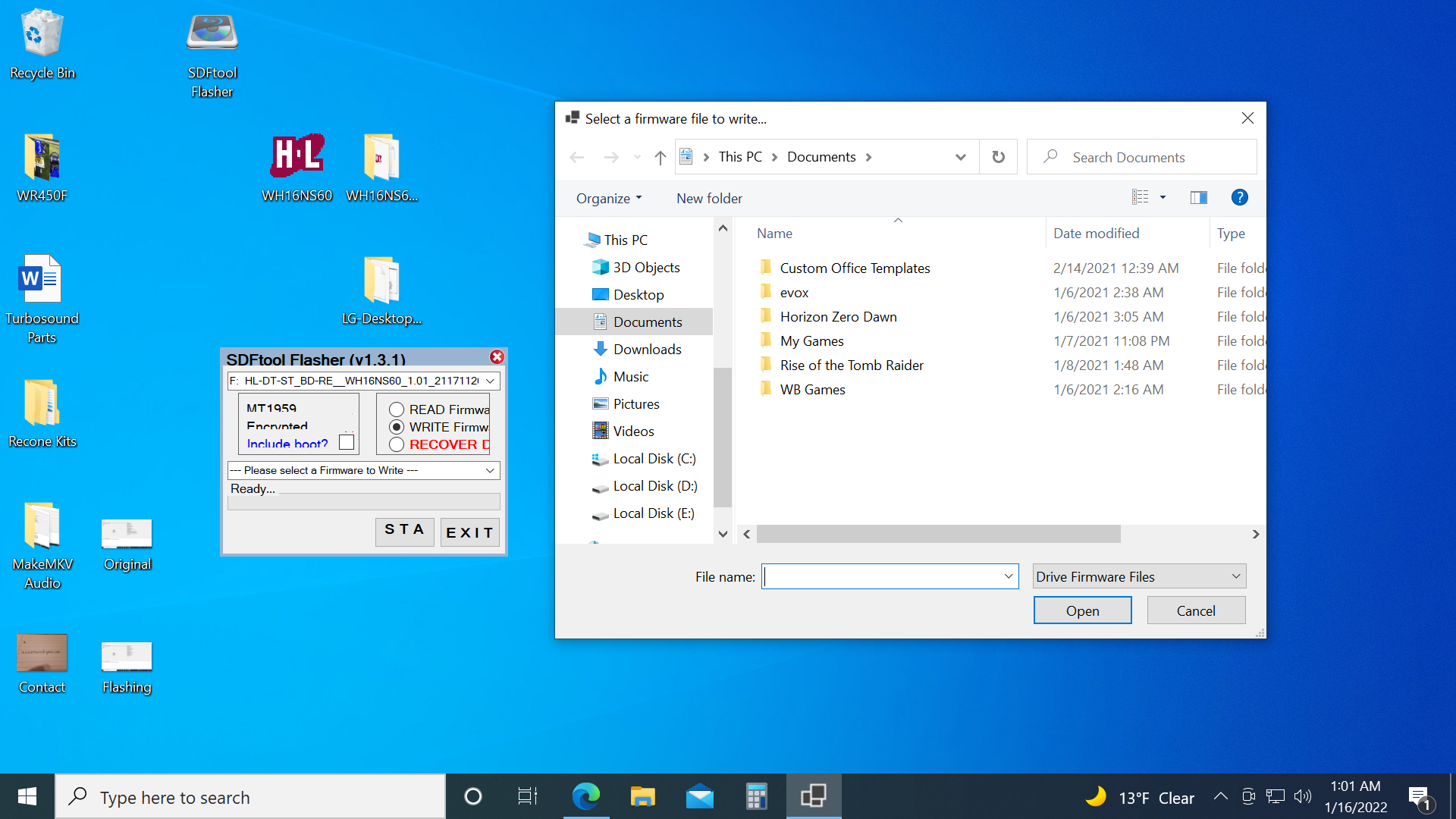The height and width of the screenshot is (819, 1456).
Task: Select the LG-Desktop folder icon
Action: click(382, 290)
